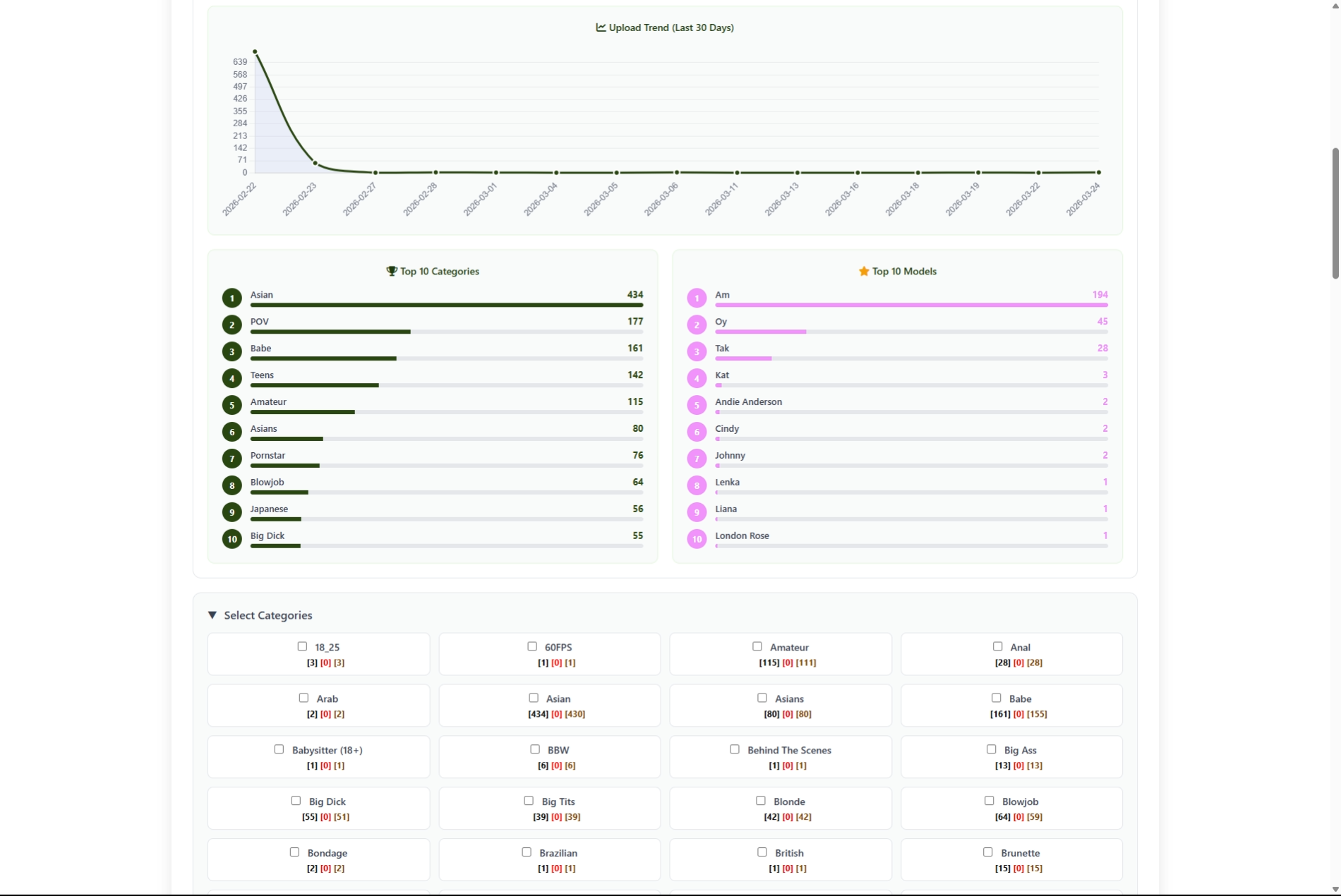Image resolution: width=1341 pixels, height=896 pixels.
Task: Click the chart icon next to Upload Trend
Action: [x=600, y=28]
